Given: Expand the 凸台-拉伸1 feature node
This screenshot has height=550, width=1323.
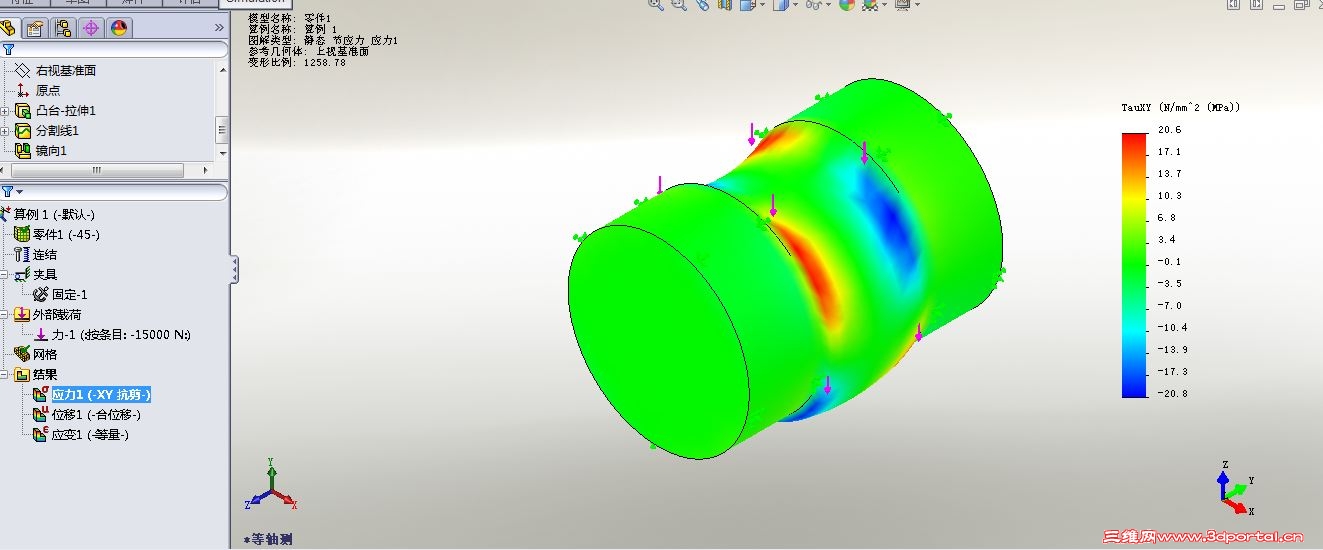Looking at the screenshot, I should pos(5,111).
